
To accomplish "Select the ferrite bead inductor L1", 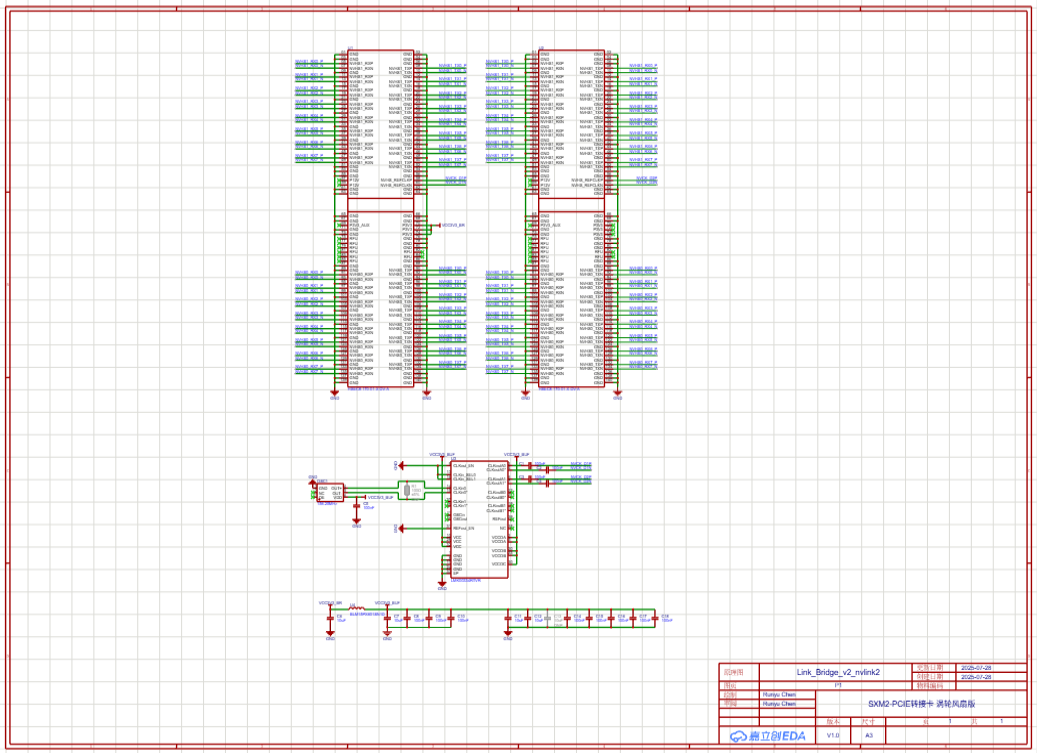I will (x=354, y=607).
